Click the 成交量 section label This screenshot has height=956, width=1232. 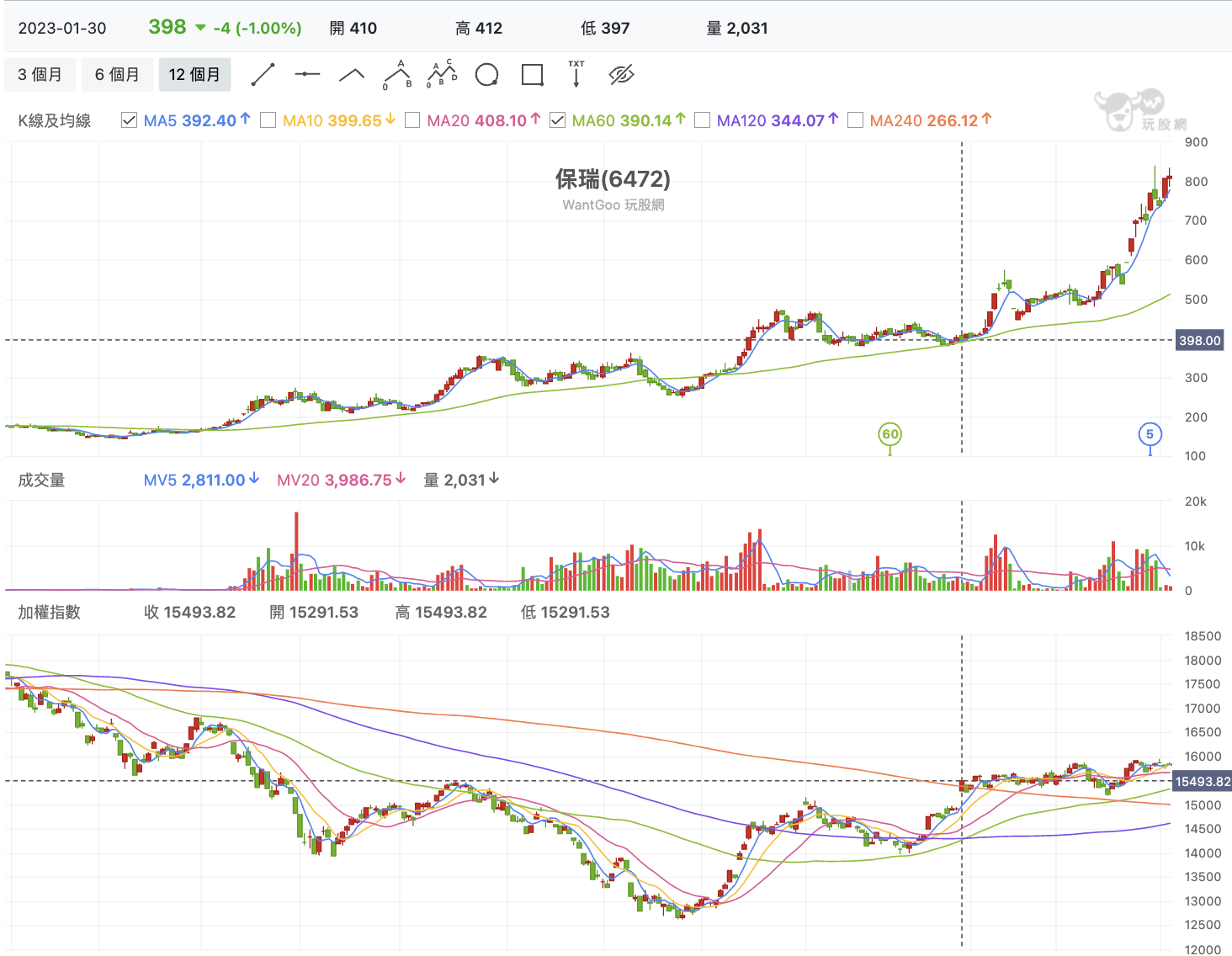41,480
